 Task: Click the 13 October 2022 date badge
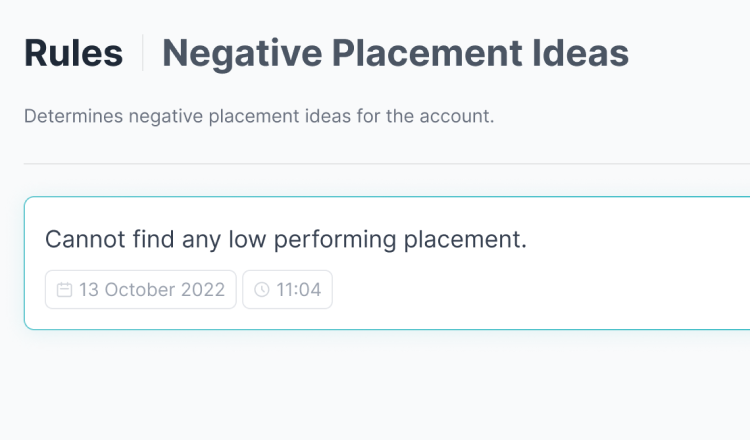tap(141, 289)
